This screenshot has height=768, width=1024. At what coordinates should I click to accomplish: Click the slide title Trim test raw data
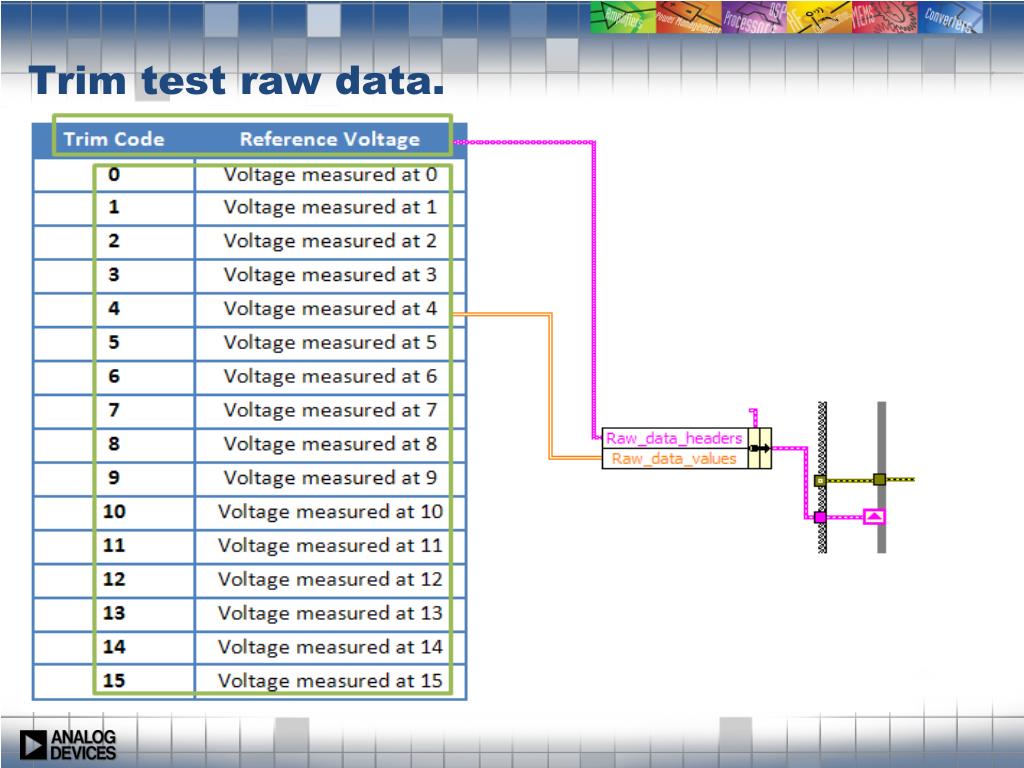[236, 81]
